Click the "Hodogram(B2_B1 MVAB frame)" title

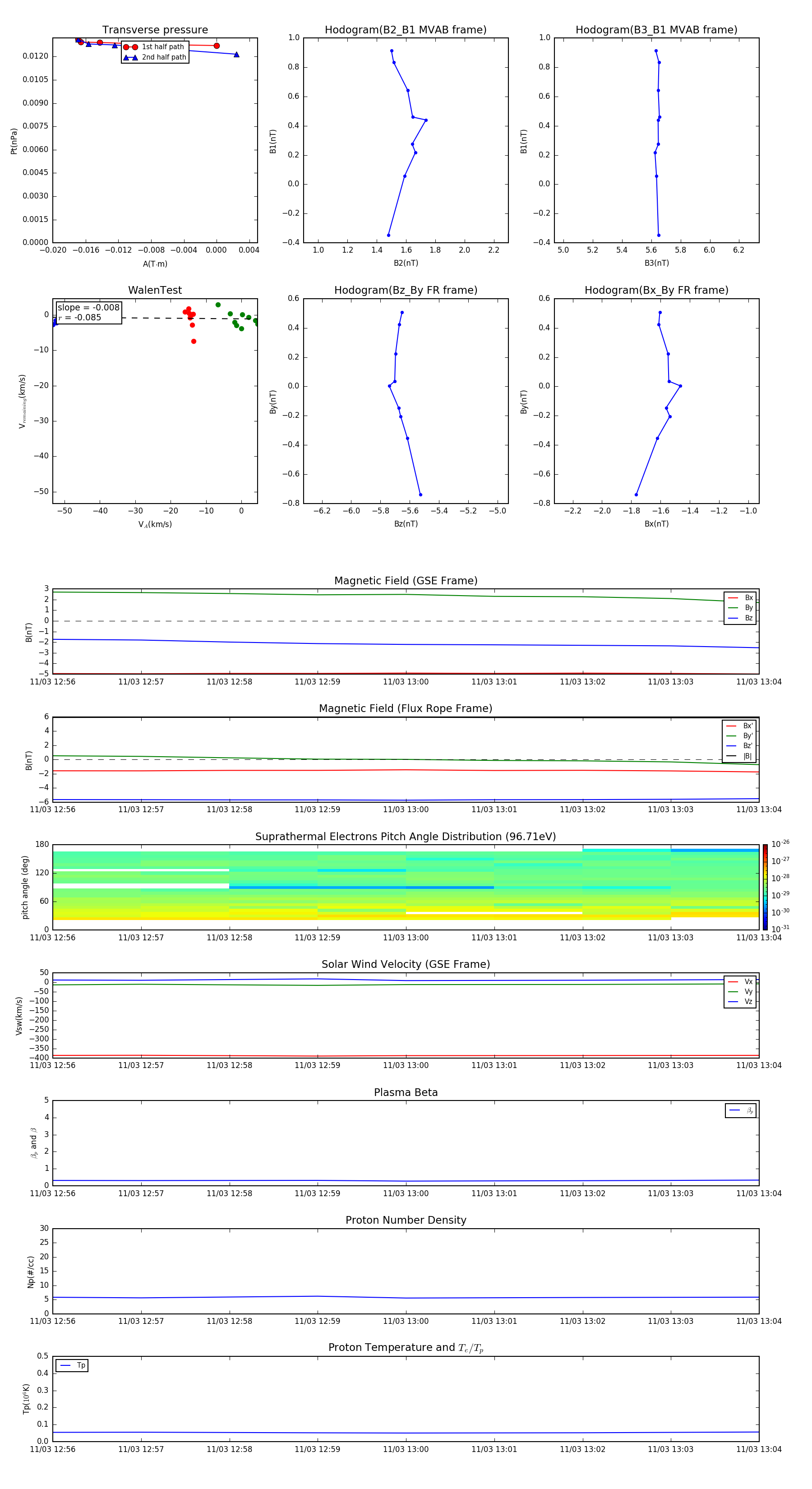(x=406, y=29)
